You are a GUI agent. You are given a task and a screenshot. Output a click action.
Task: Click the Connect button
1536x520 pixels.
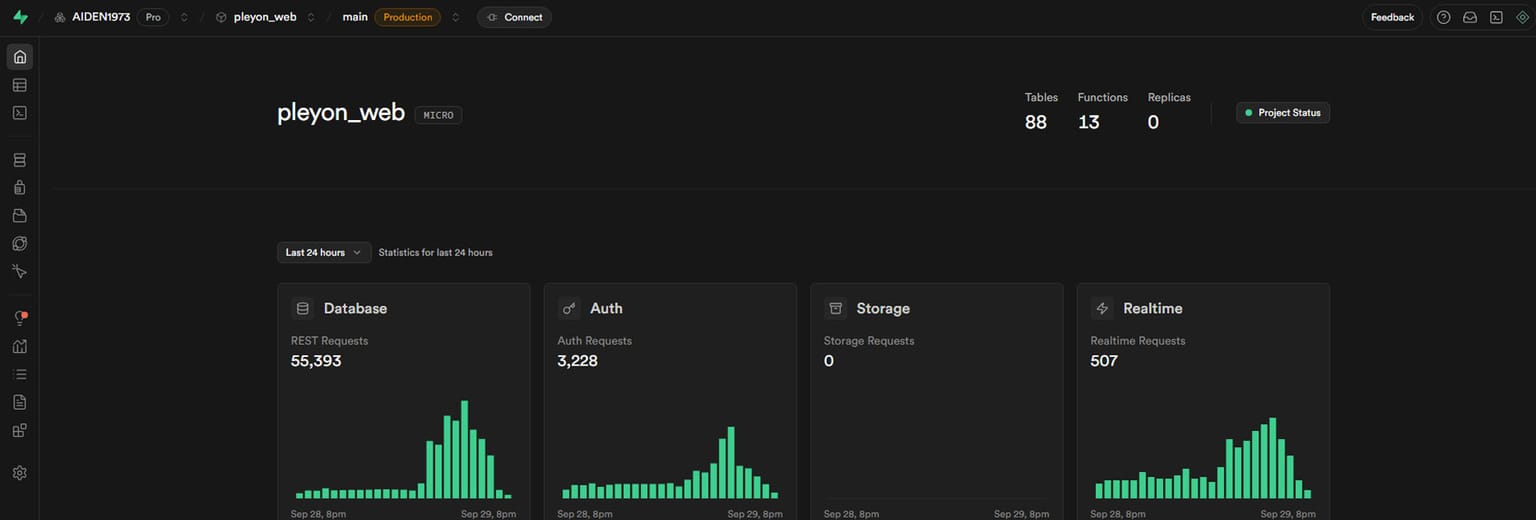[x=514, y=17]
